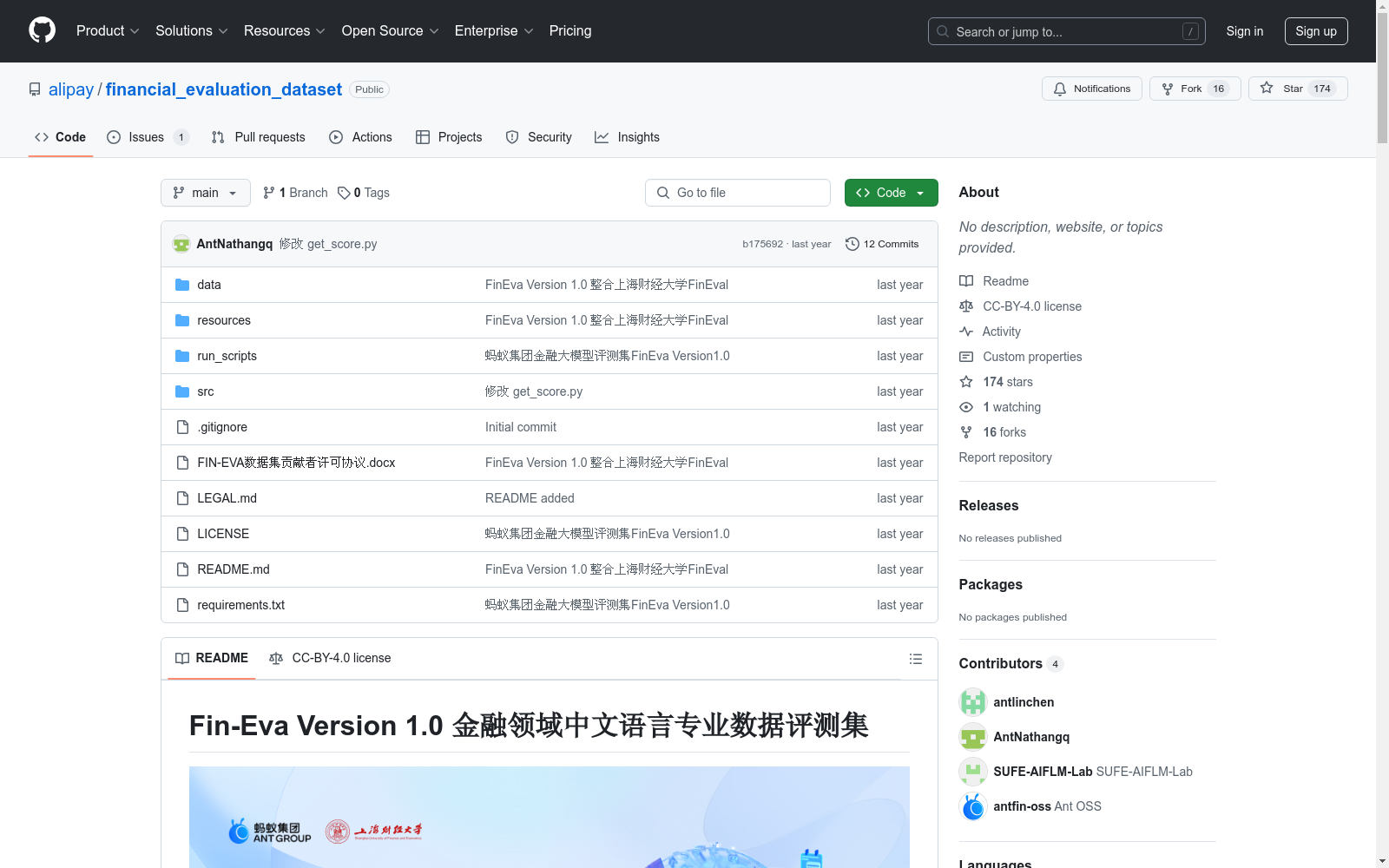Expand the Solutions menu

pos(192,31)
